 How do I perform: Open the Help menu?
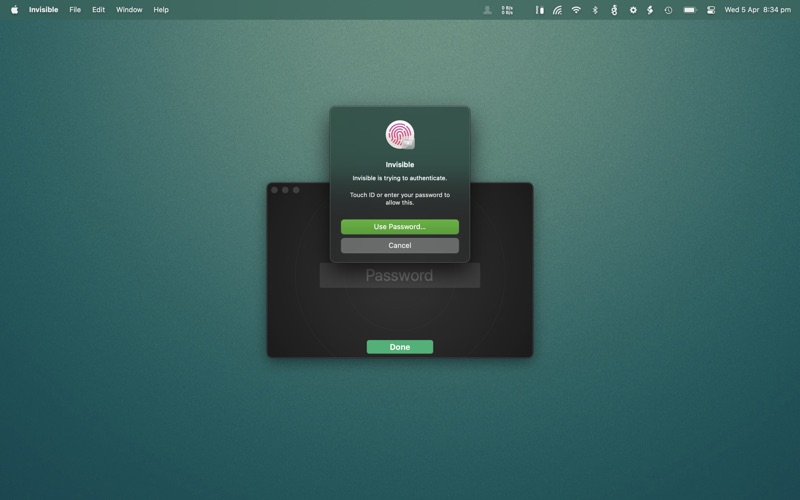(x=161, y=10)
